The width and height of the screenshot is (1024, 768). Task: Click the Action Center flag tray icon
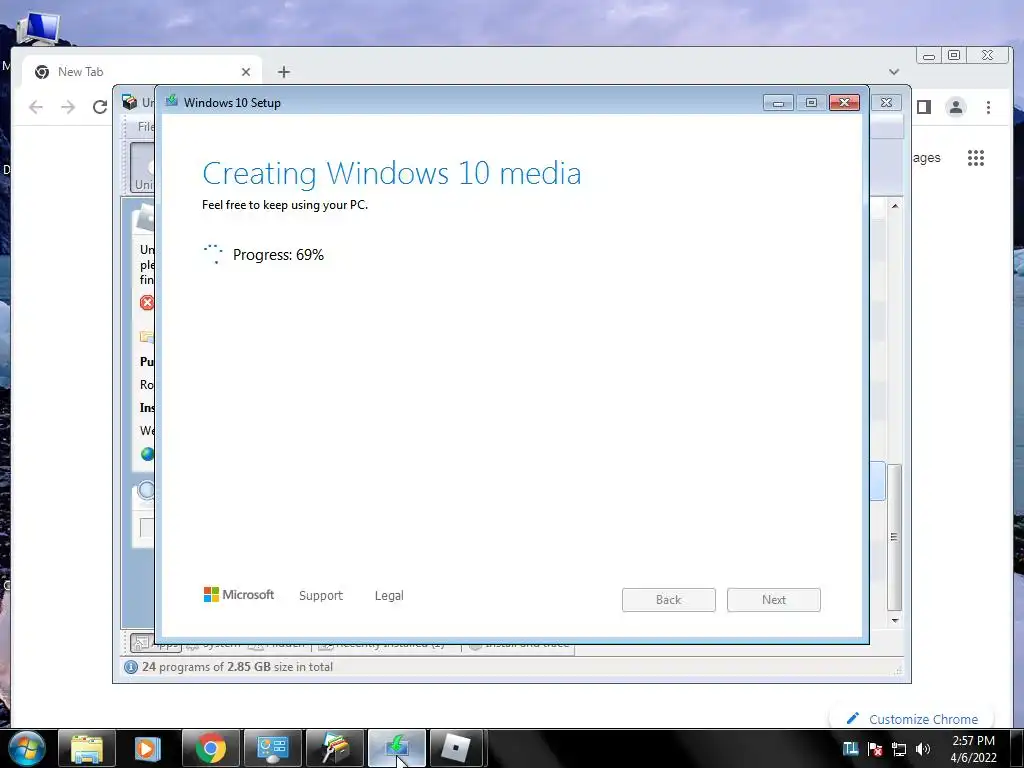[x=875, y=749]
